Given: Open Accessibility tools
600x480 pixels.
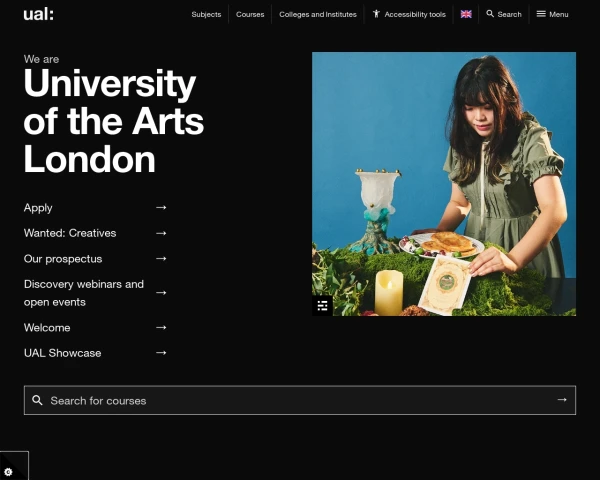Looking at the screenshot, I should (x=409, y=14).
